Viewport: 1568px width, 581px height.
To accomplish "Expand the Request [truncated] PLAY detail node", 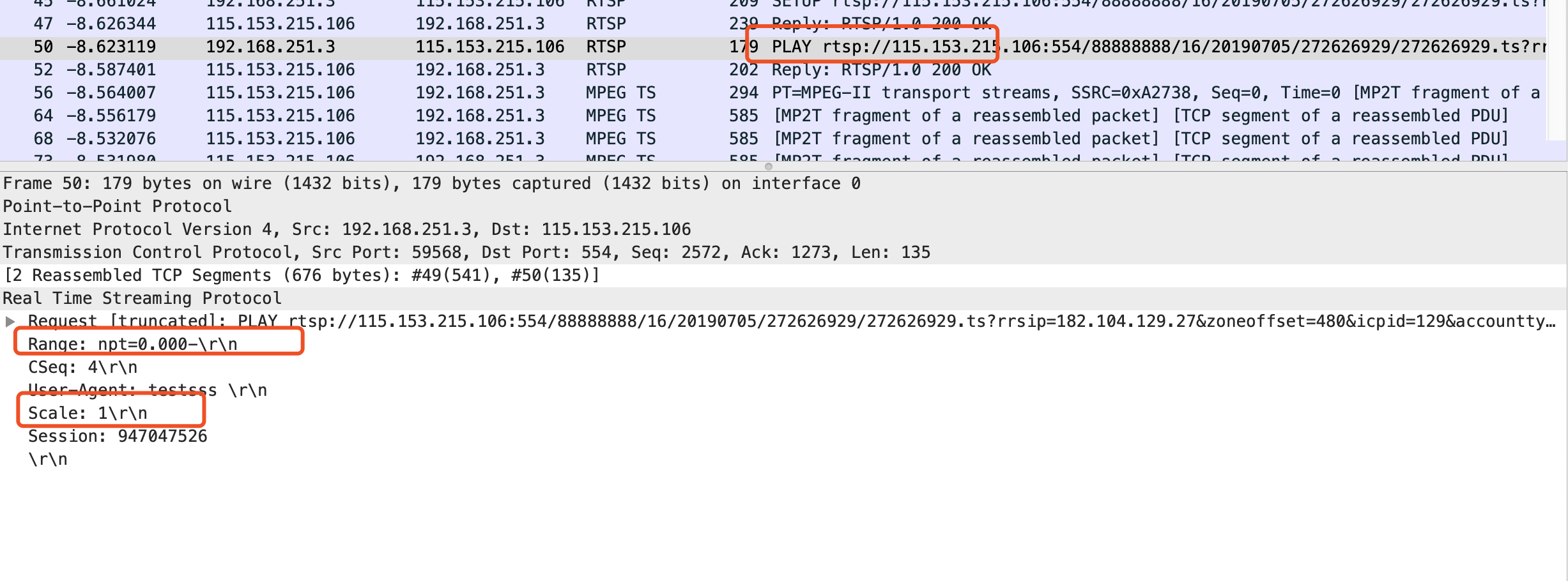I will coord(9,321).
